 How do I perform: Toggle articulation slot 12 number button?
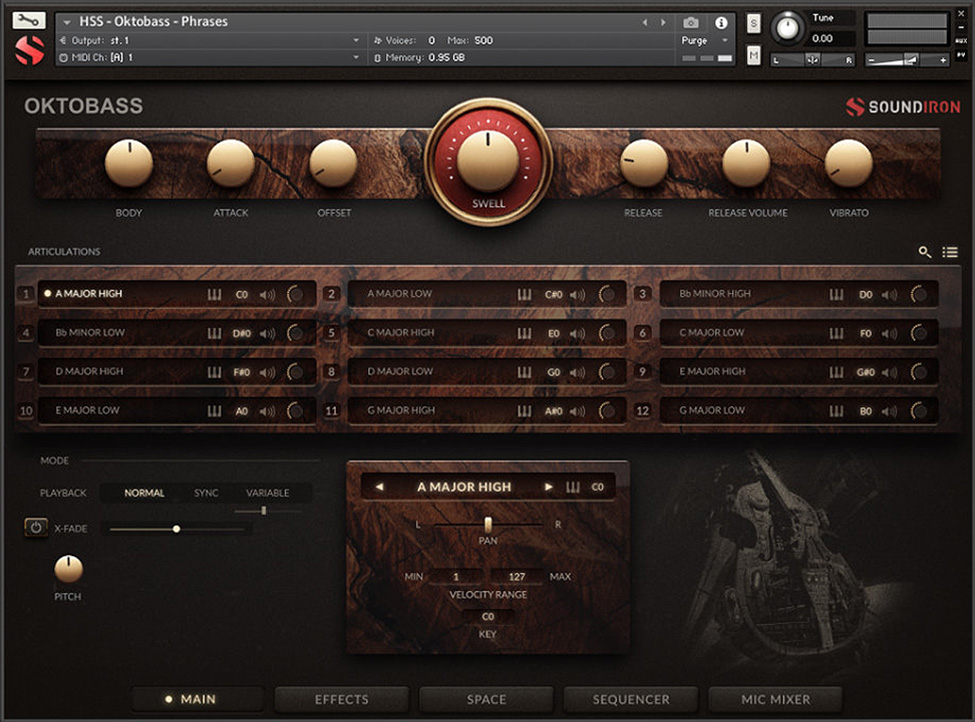(x=643, y=411)
